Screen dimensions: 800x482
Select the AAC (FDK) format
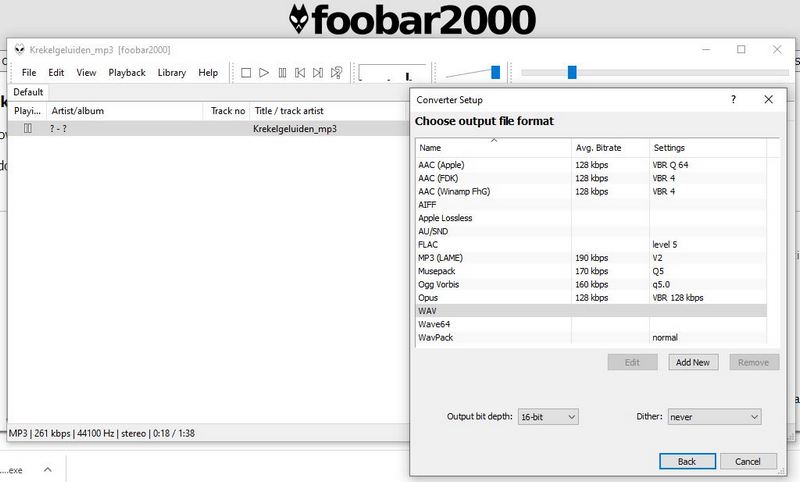click(x=591, y=178)
